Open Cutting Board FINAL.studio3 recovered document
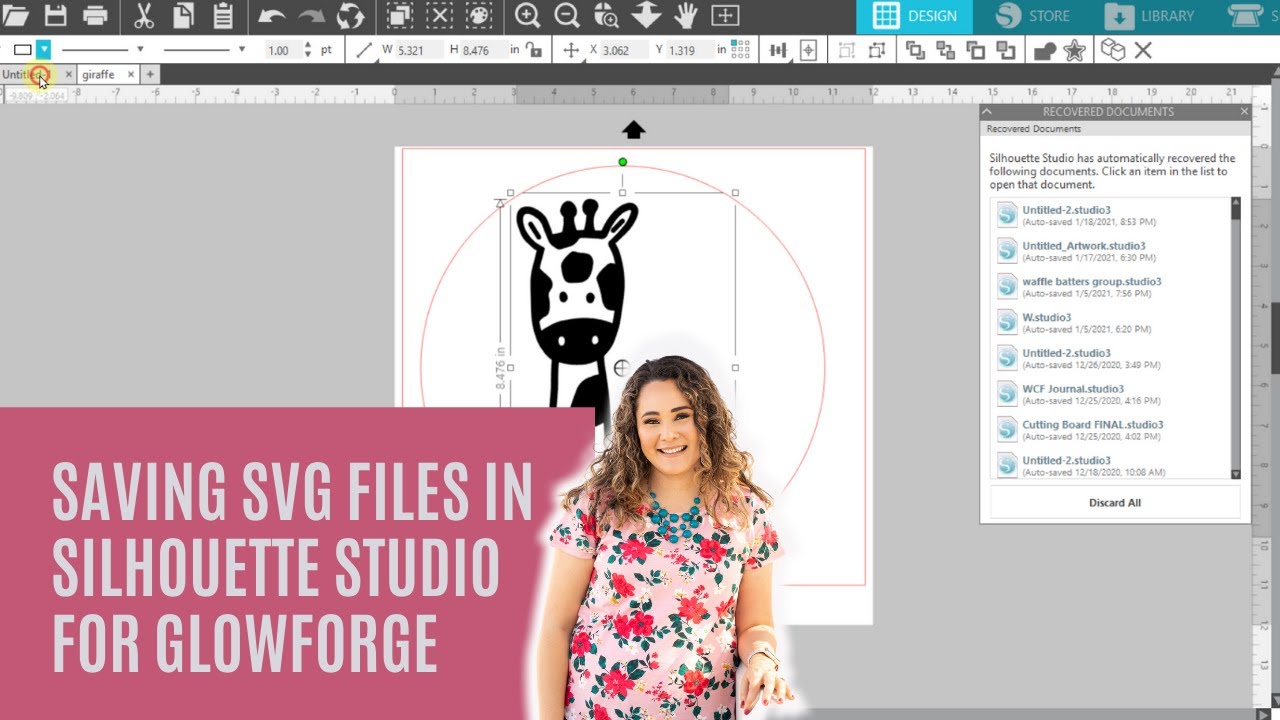Viewport: 1280px width, 720px height. 1092,429
